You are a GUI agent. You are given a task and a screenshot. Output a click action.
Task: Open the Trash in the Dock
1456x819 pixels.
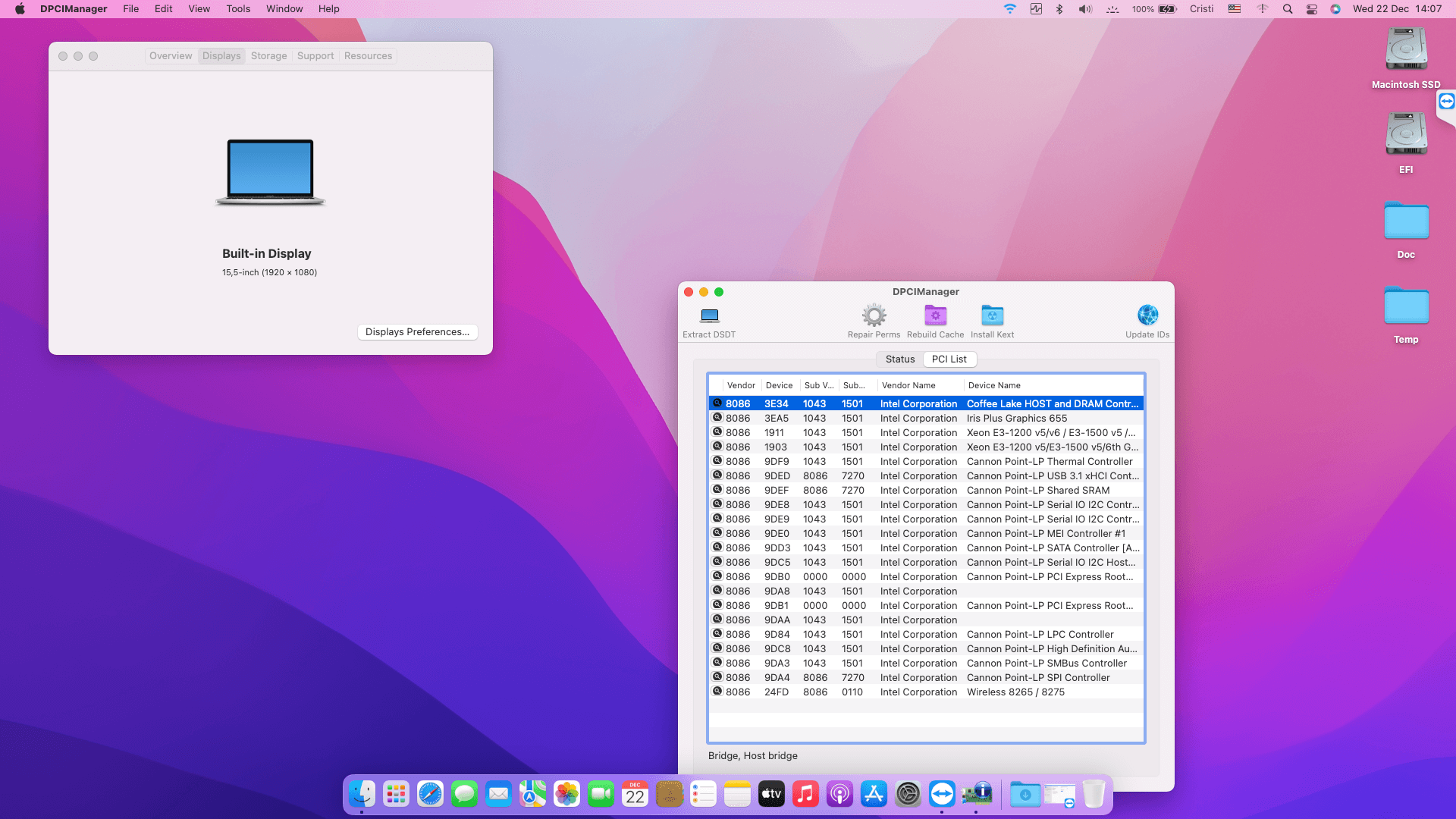[1094, 794]
